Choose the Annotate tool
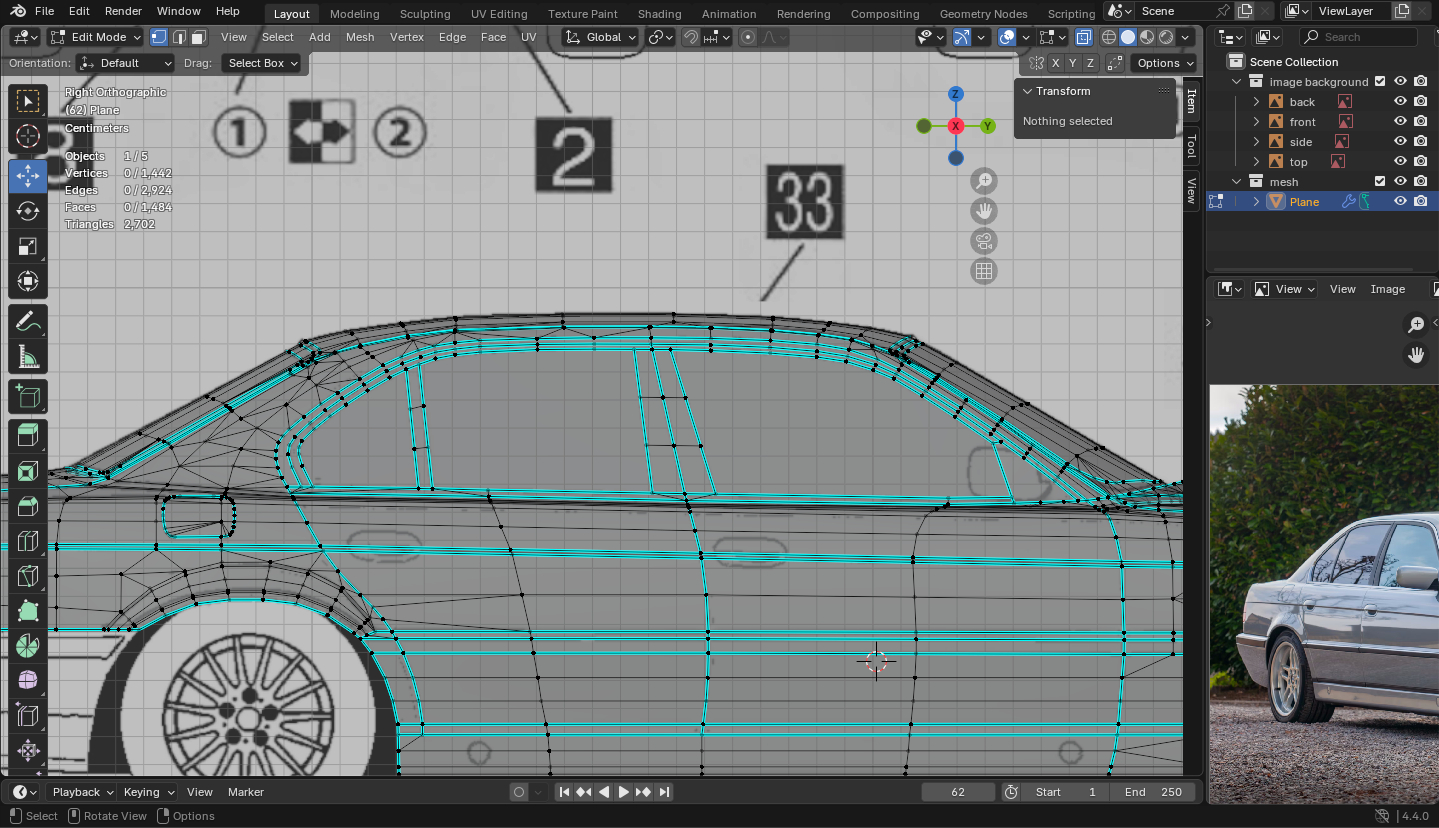The width and height of the screenshot is (1439, 828). tap(28, 322)
